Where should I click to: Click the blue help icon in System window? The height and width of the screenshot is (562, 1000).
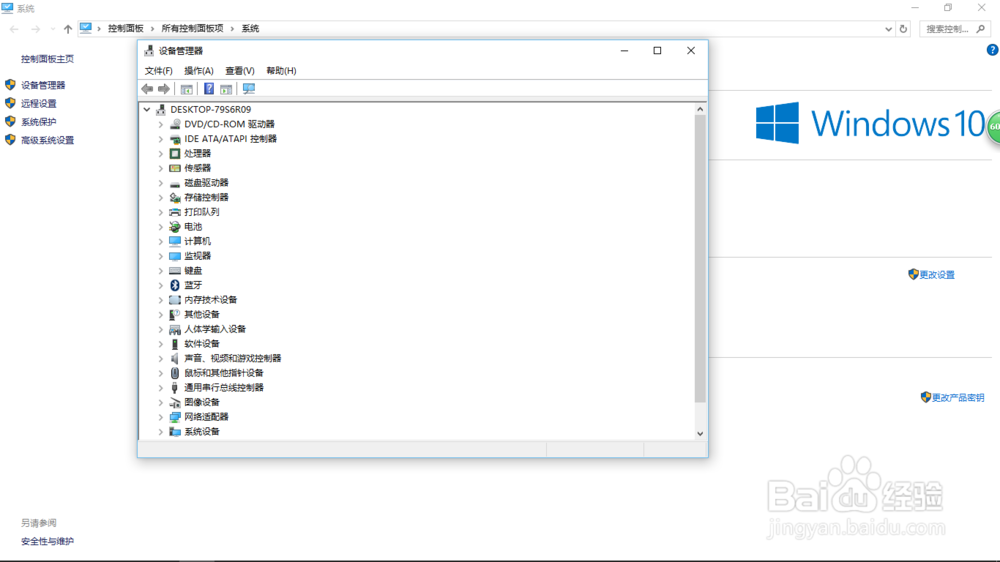[992, 50]
